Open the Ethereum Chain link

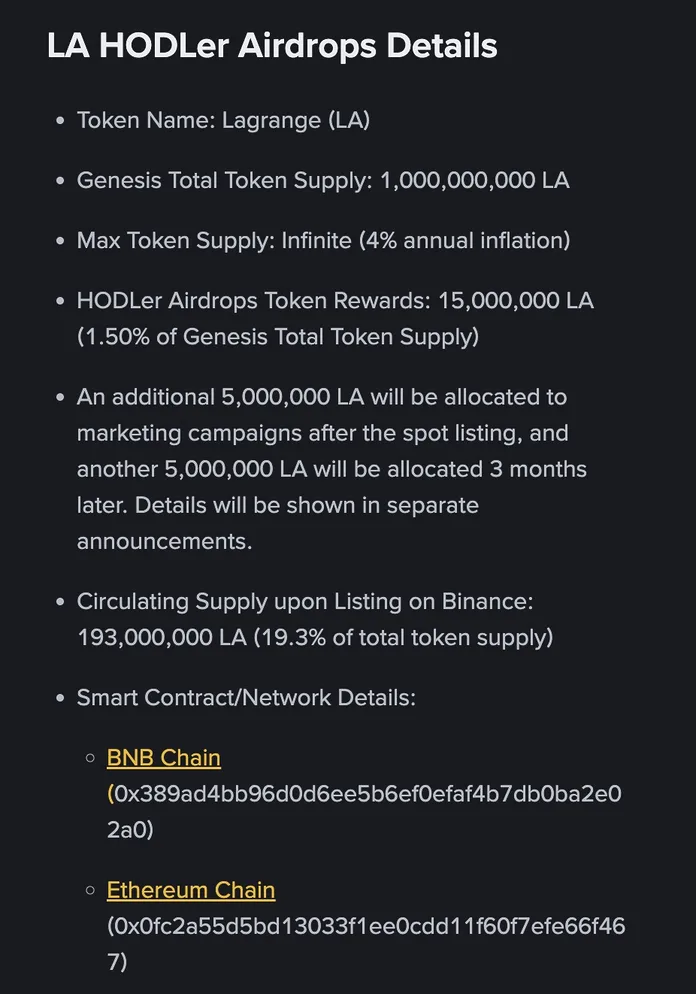pos(191,890)
